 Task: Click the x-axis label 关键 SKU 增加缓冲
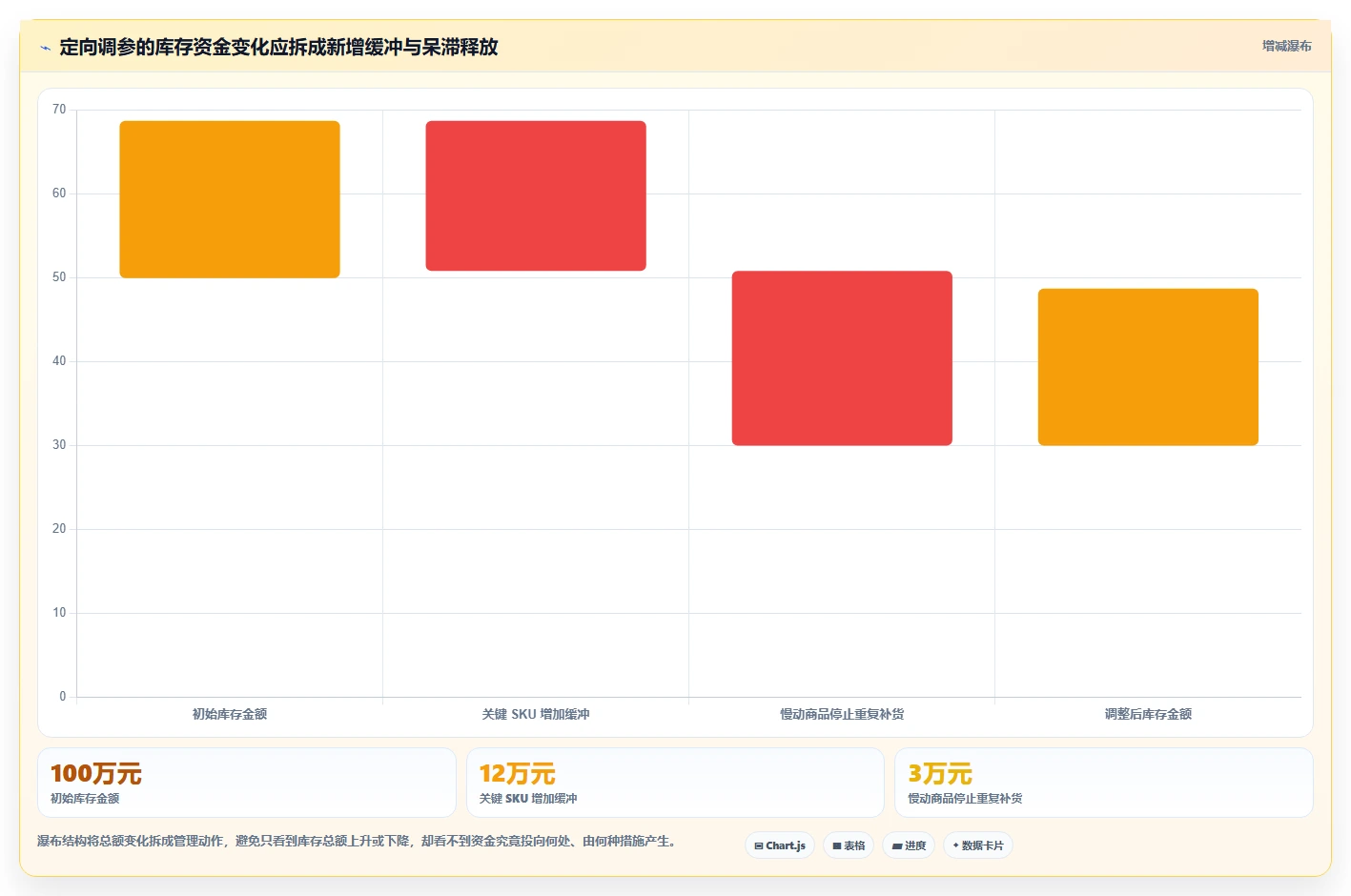click(536, 714)
